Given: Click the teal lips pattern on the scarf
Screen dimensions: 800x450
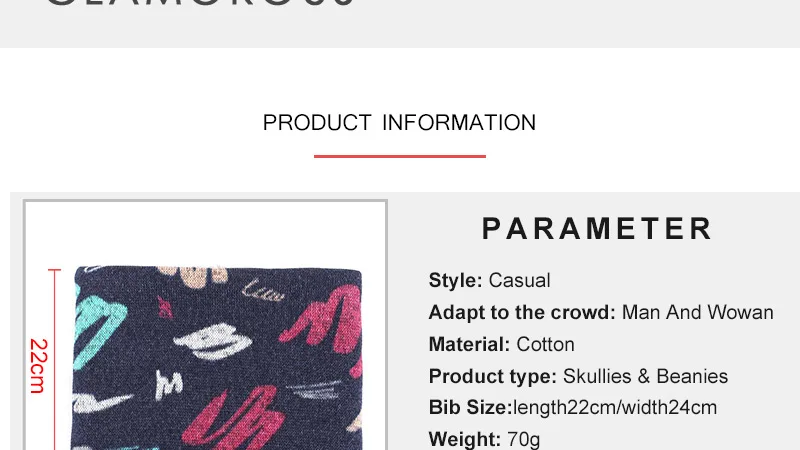Looking at the screenshot, I should [98, 328].
